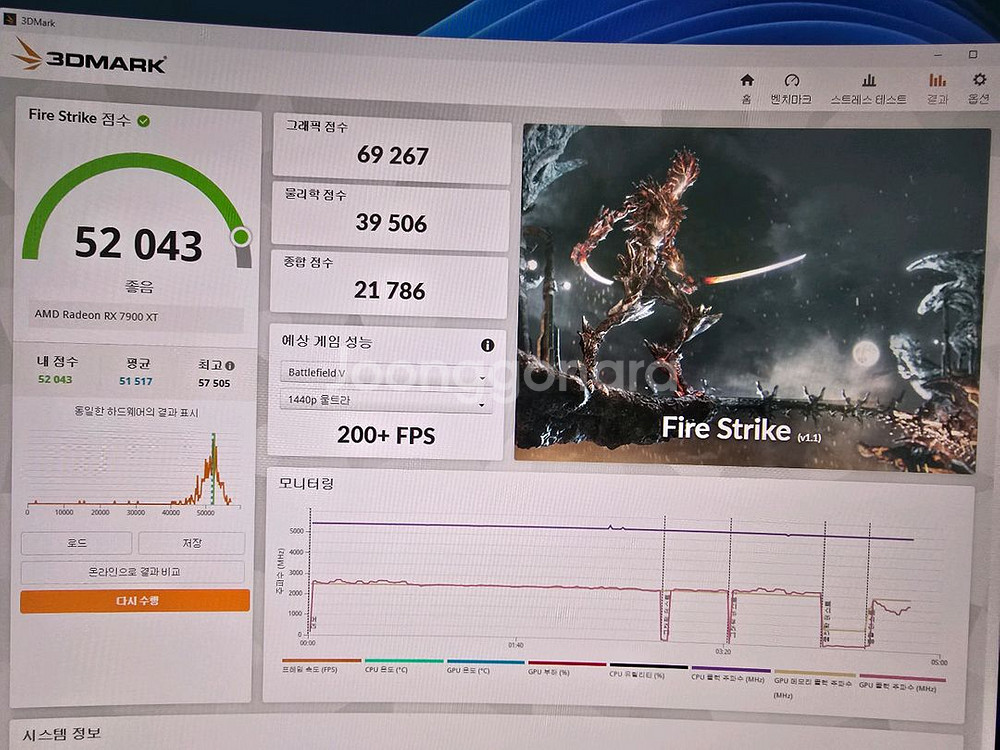Click the GPU 온도 (°C) blue legend swatch

pyautogui.click(x=484, y=662)
